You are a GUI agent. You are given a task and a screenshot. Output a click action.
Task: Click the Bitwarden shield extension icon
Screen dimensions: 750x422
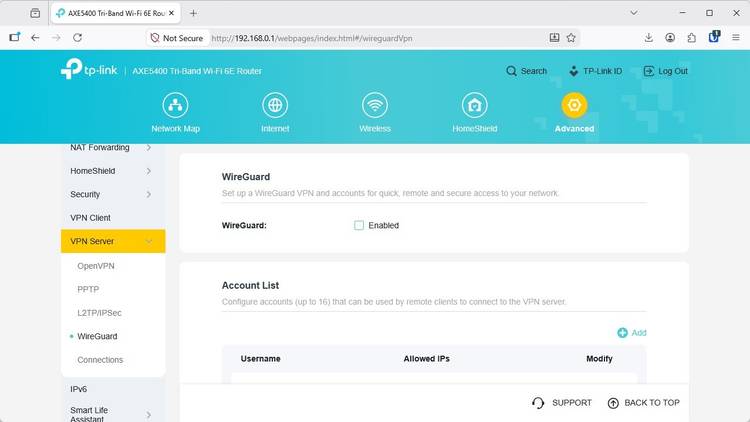pos(714,37)
